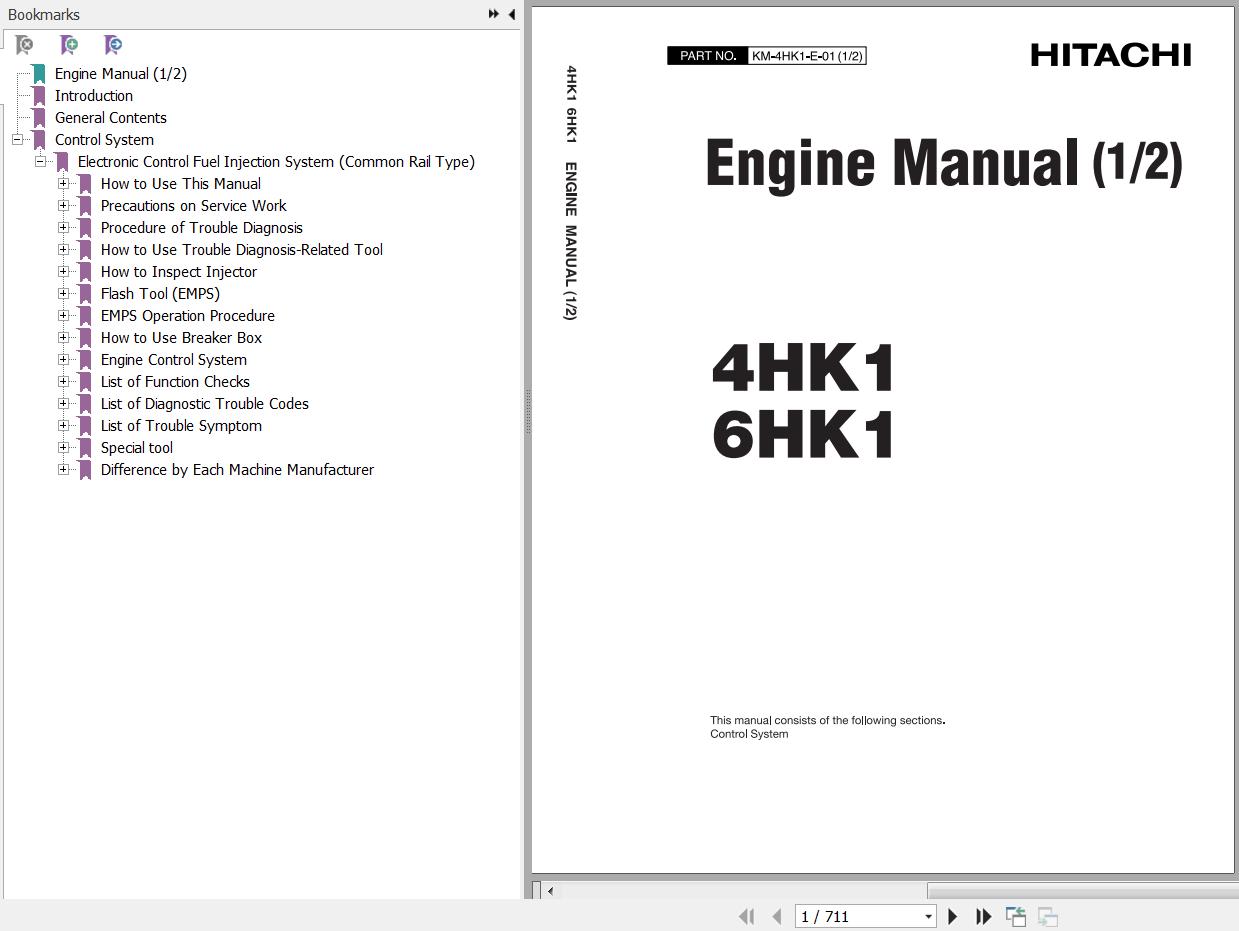Expand How to Inspect Injector
1239x931 pixels.
coord(63,272)
